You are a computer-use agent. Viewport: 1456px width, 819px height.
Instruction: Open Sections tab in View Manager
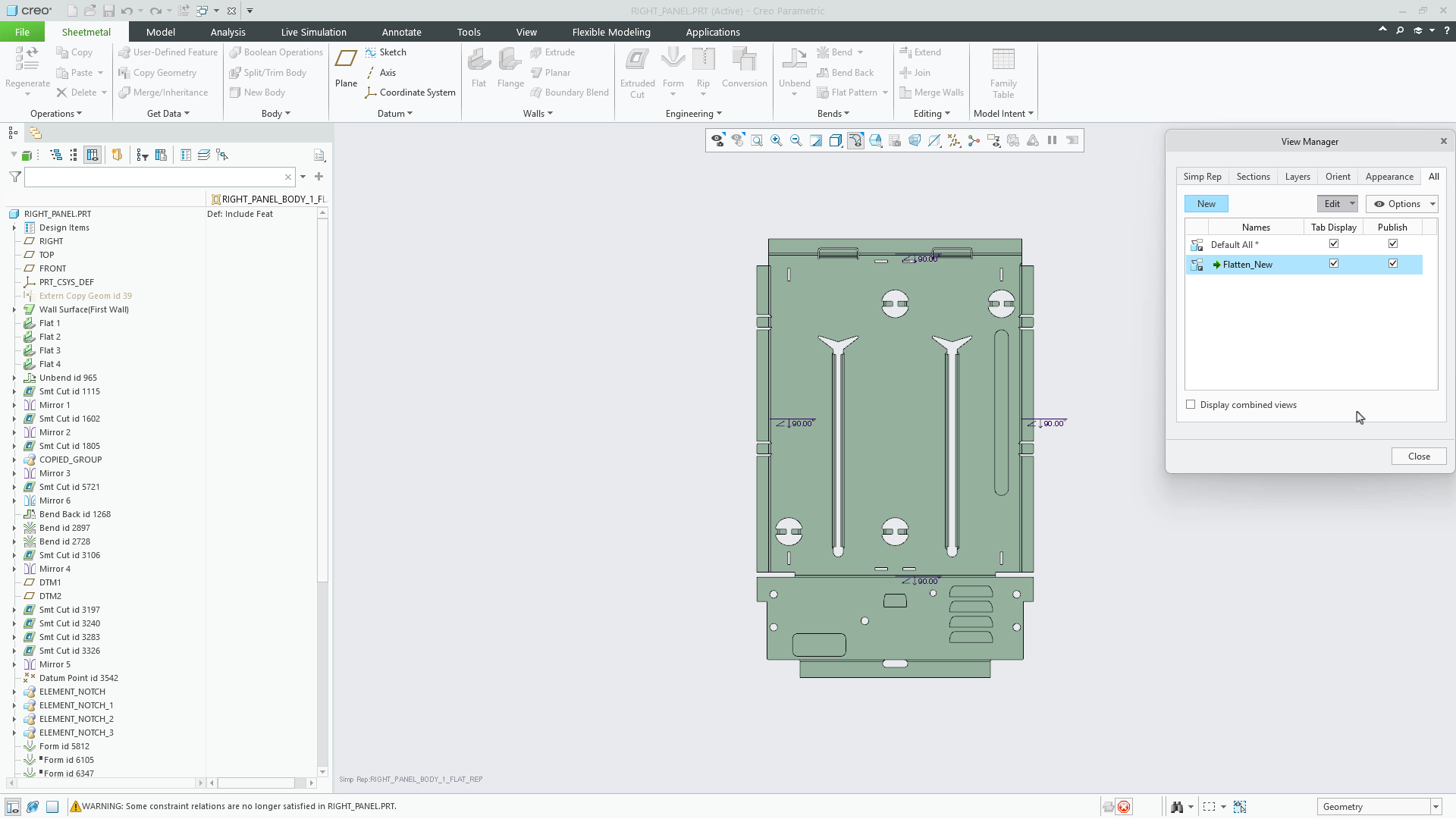(1253, 177)
